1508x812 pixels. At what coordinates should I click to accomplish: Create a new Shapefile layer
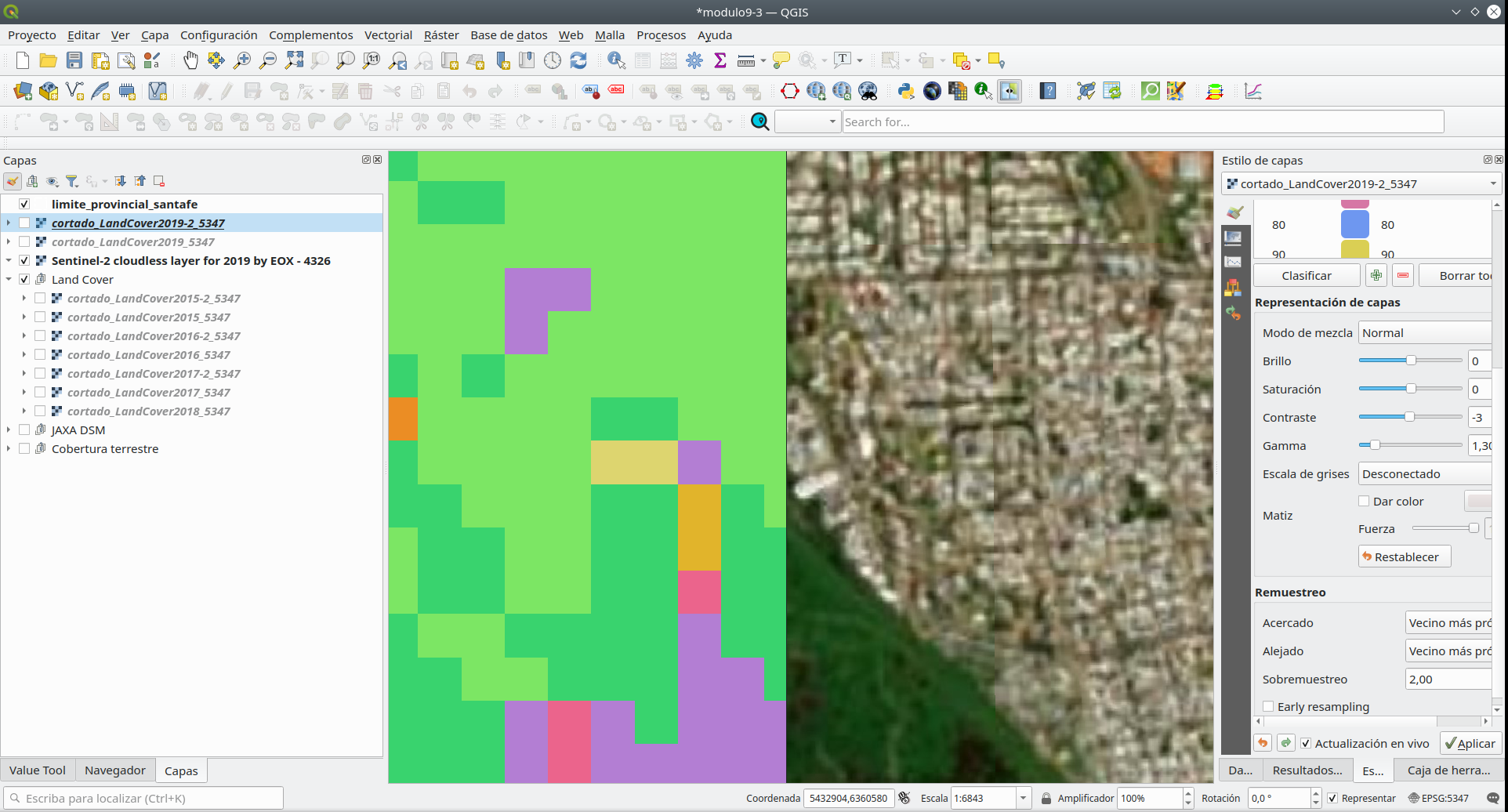pos(74,91)
